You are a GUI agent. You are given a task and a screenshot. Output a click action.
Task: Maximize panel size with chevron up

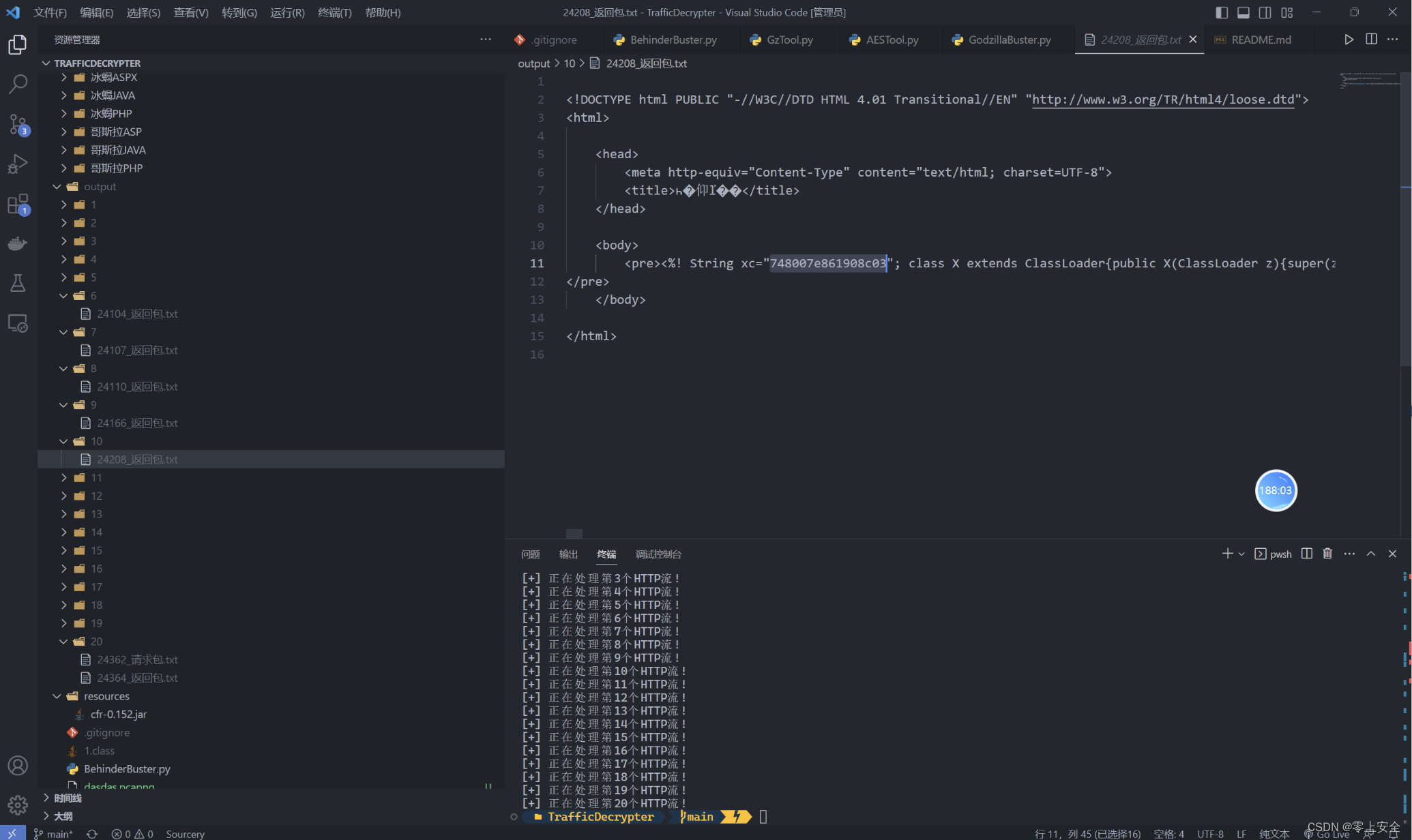(x=1371, y=554)
